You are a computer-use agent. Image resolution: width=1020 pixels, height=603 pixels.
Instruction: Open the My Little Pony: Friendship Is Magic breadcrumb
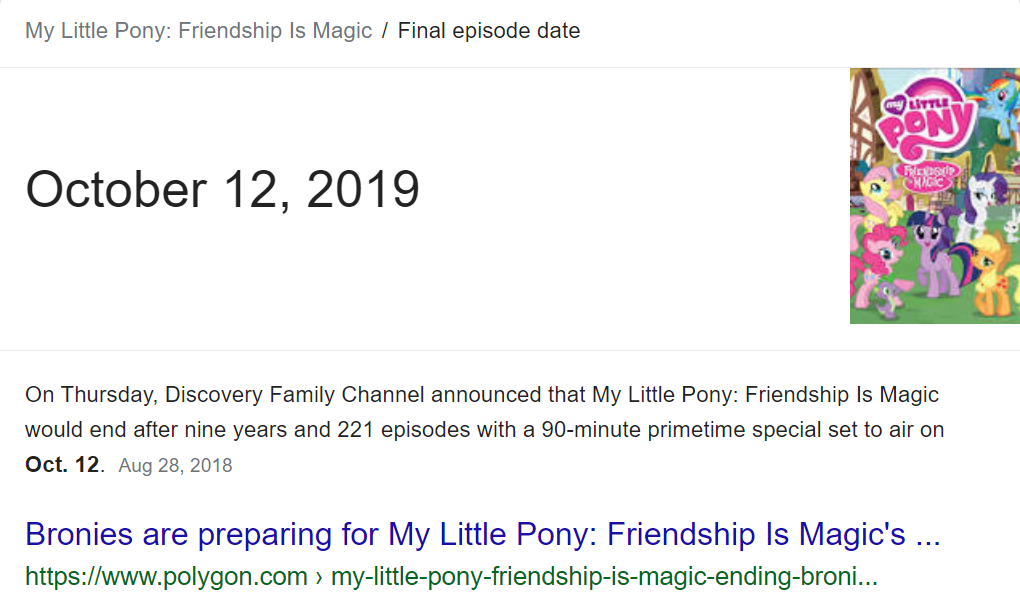point(198,30)
